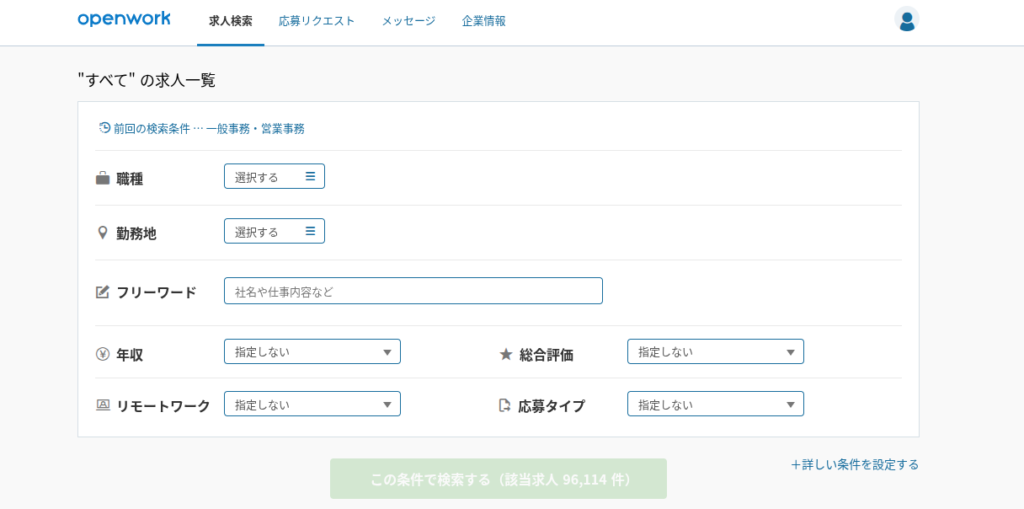Switch to the 応募リクエスト tab
The image size is (1024, 509).
click(x=317, y=21)
